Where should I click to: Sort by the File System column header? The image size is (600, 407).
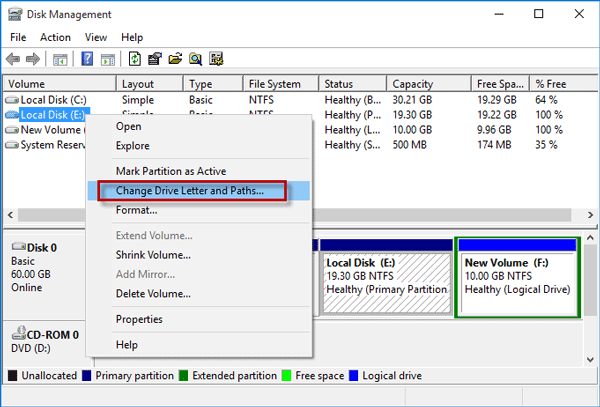coord(274,84)
